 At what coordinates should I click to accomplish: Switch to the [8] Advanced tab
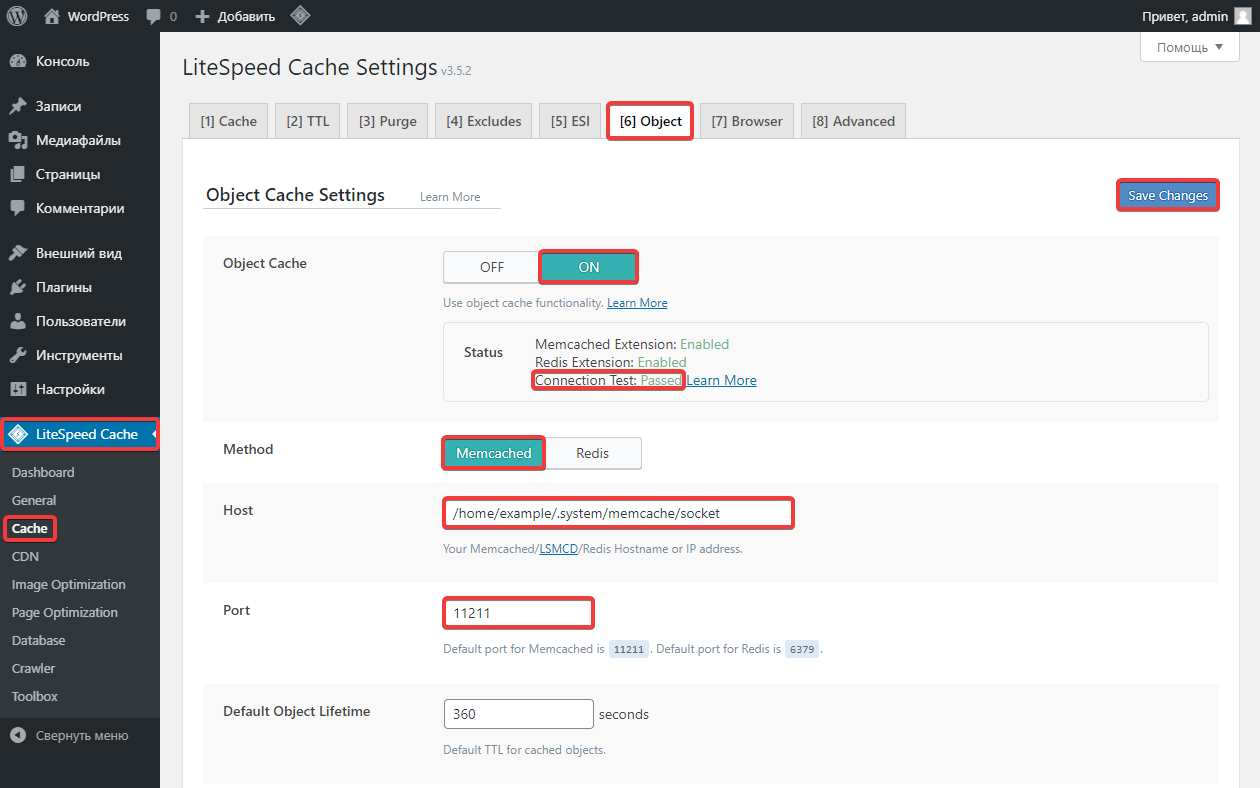click(x=853, y=121)
